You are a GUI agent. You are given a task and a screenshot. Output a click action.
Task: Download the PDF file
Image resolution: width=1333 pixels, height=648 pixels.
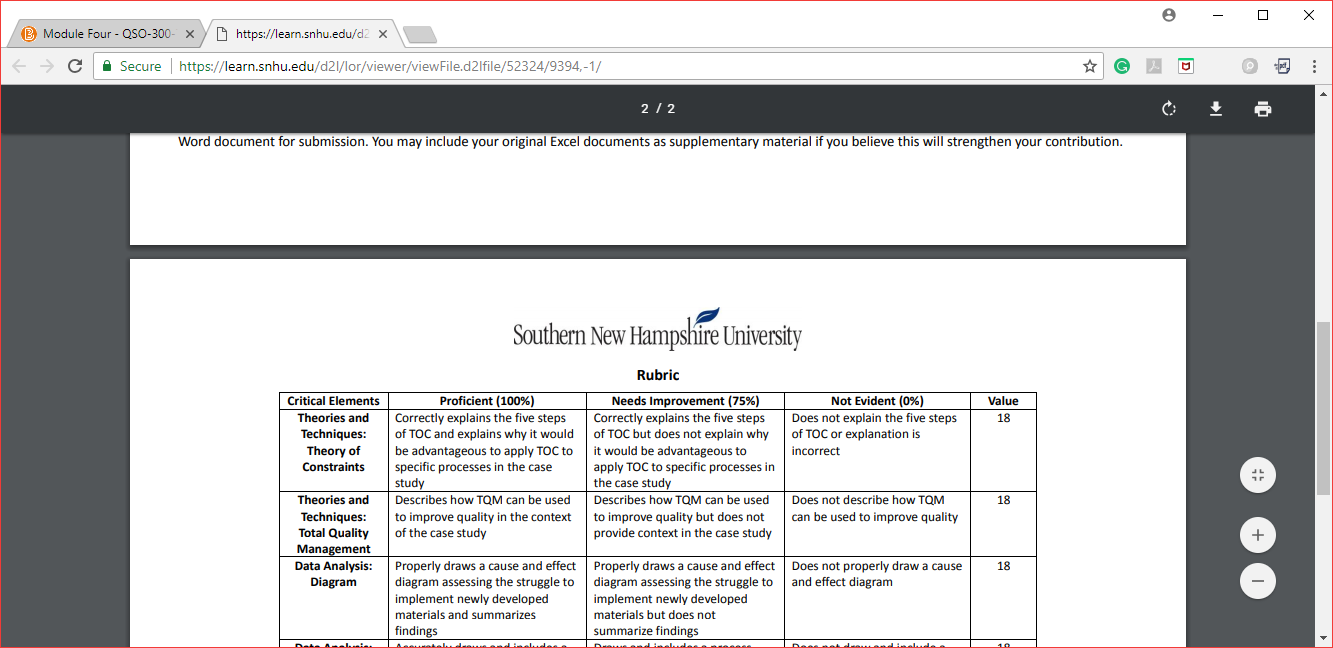pyautogui.click(x=1216, y=109)
